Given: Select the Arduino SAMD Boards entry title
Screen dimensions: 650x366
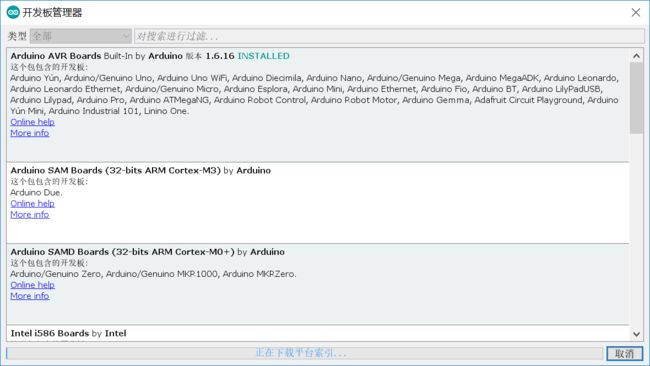Looking at the screenshot, I should coord(123,252).
